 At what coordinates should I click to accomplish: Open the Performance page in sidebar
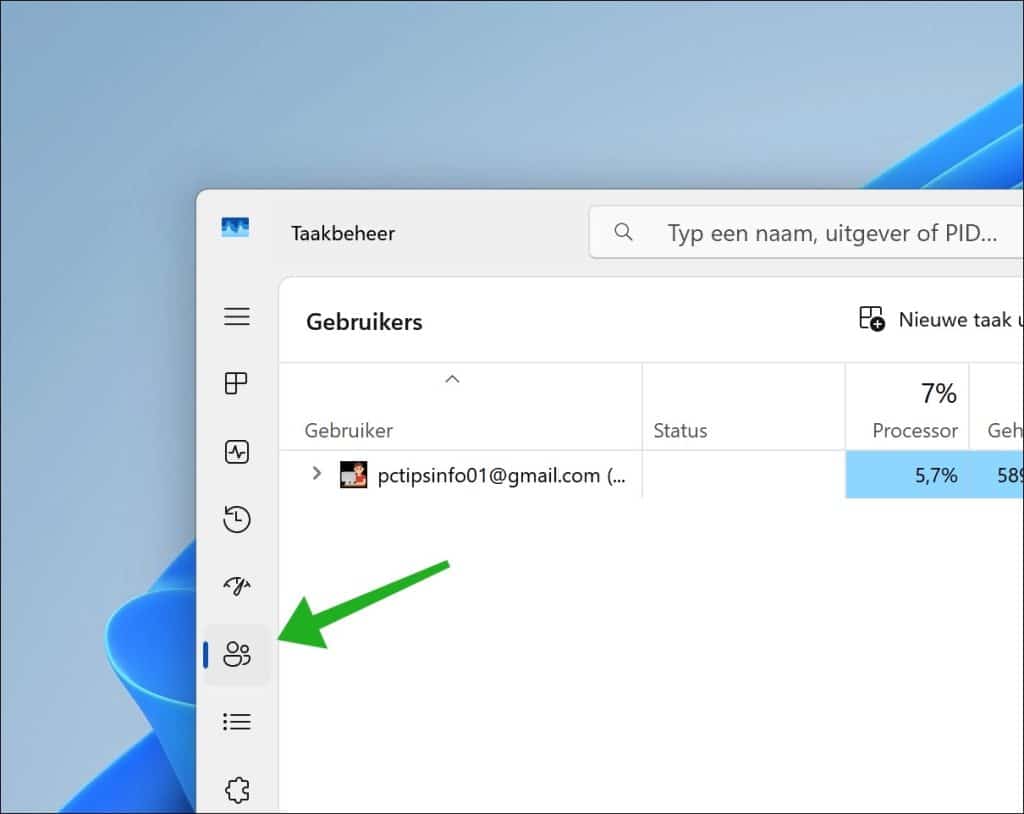(237, 452)
